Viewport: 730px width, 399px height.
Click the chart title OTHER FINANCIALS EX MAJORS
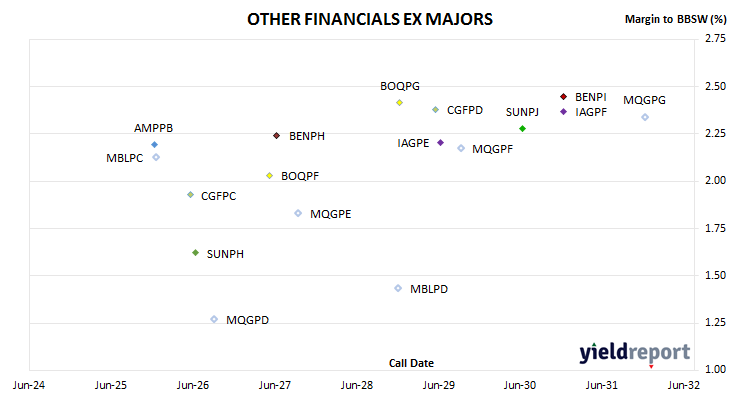tap(370, 19)
